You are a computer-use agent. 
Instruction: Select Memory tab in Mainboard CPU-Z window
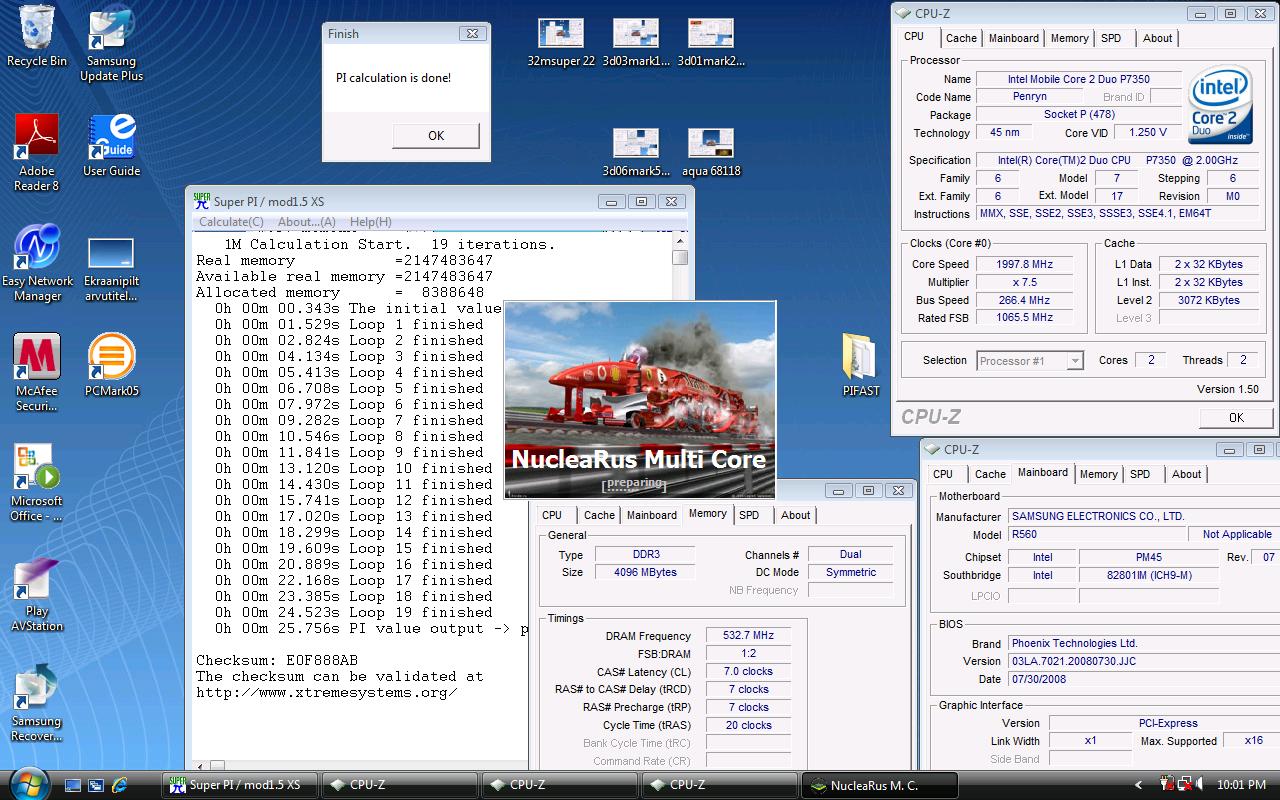click(1098, 474)
